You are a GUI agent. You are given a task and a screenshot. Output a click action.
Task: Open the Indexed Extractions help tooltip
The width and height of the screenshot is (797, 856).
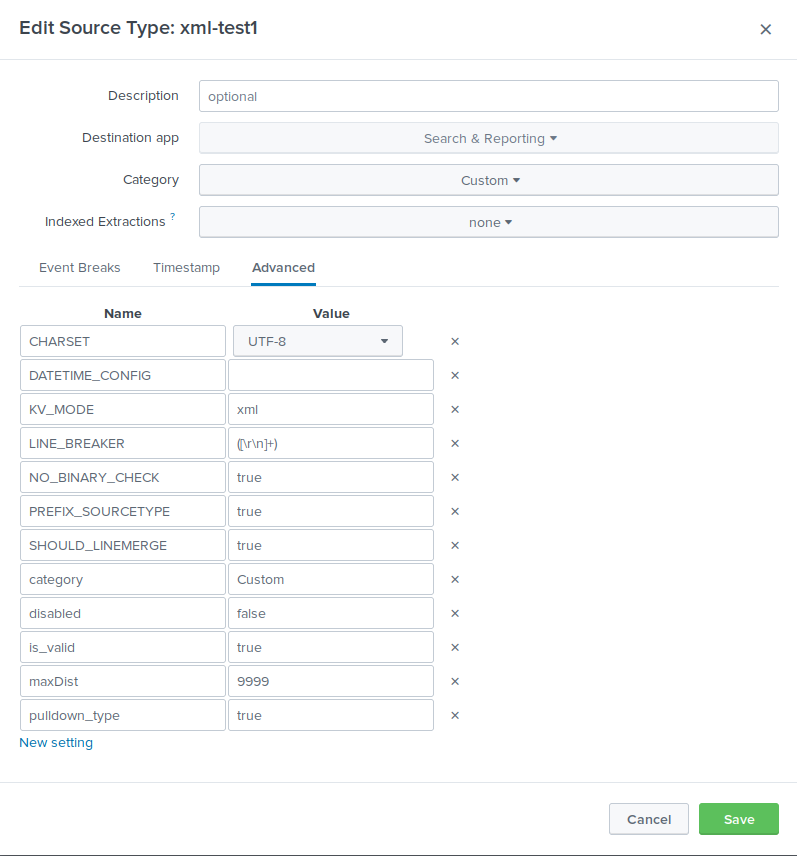(172, 216)
